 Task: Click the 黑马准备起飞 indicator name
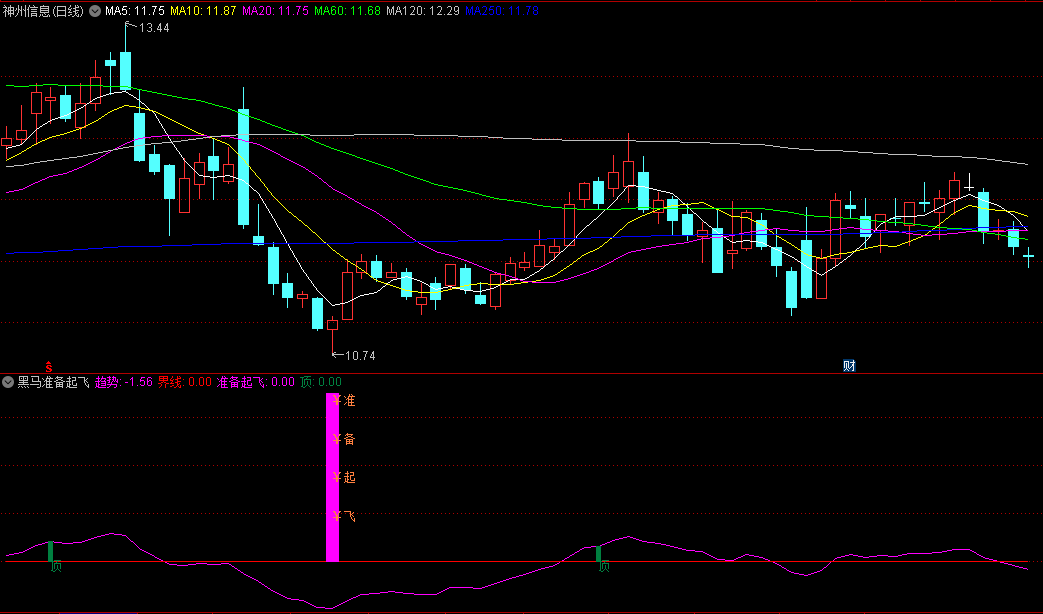pos(53,382)
